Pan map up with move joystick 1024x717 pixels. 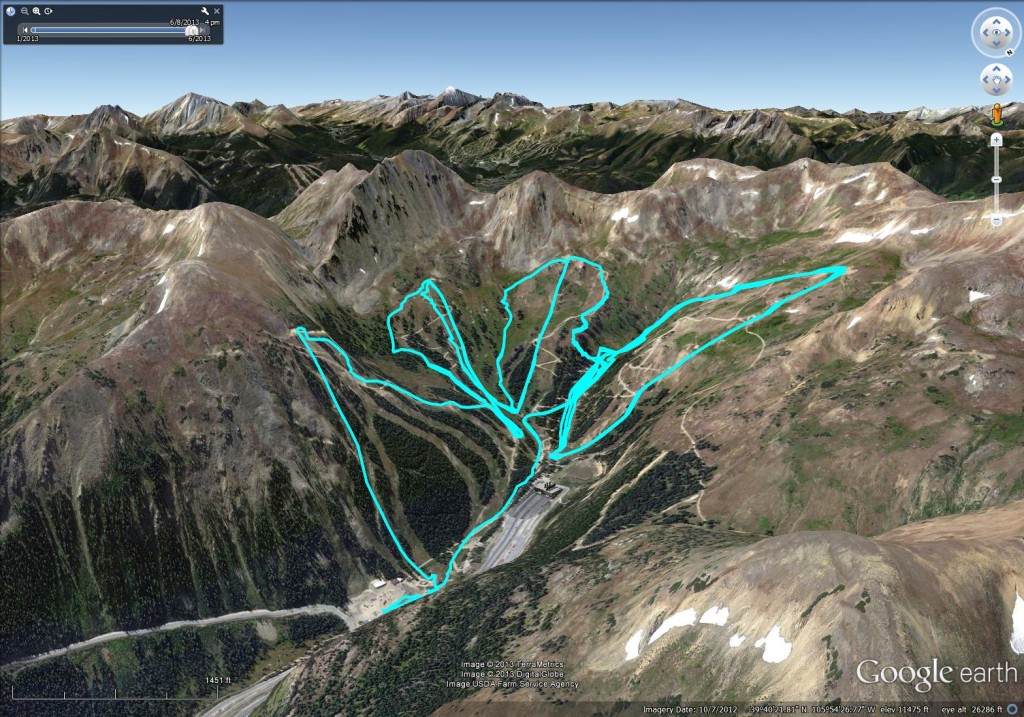(997, 69)
